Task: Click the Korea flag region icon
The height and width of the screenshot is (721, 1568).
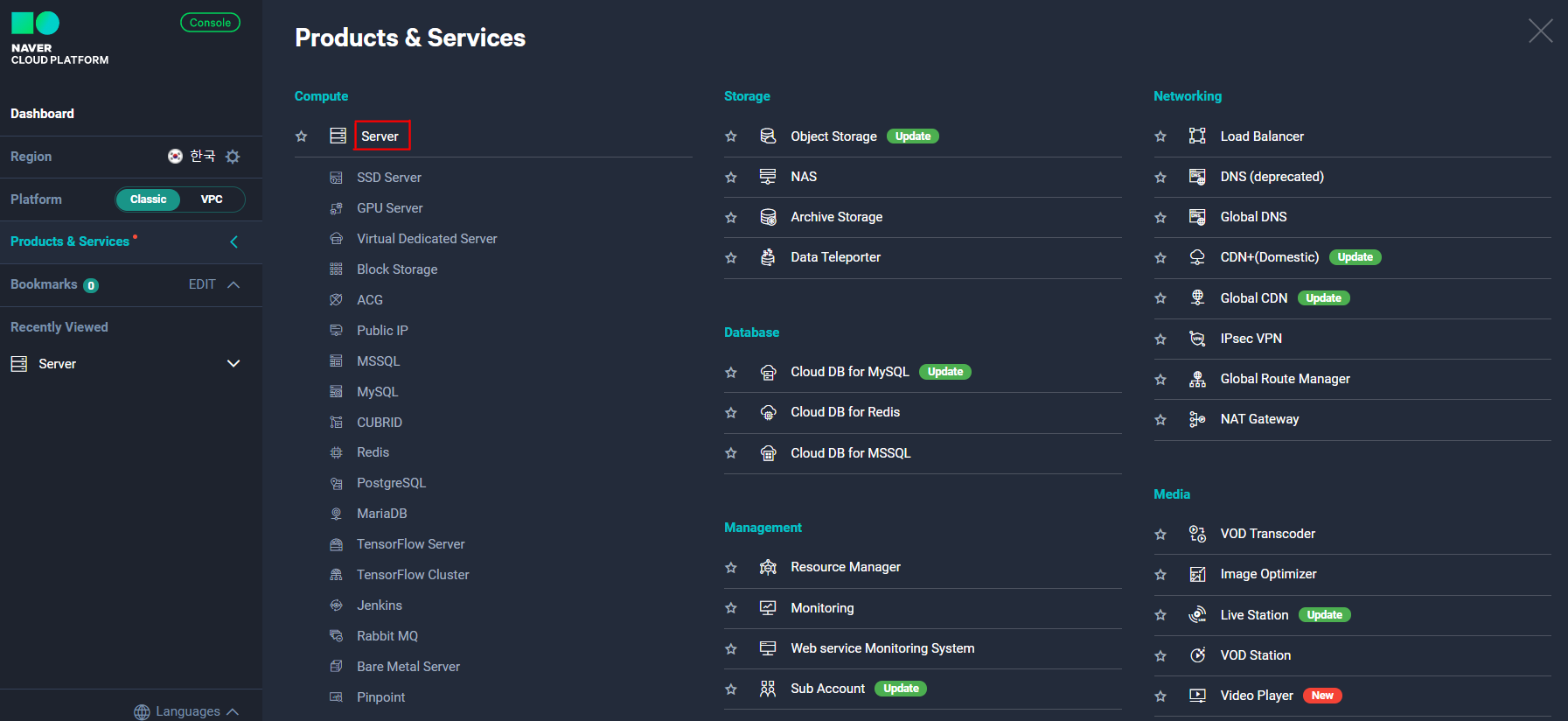Action: pyautogui.click(x=175, y=156)
